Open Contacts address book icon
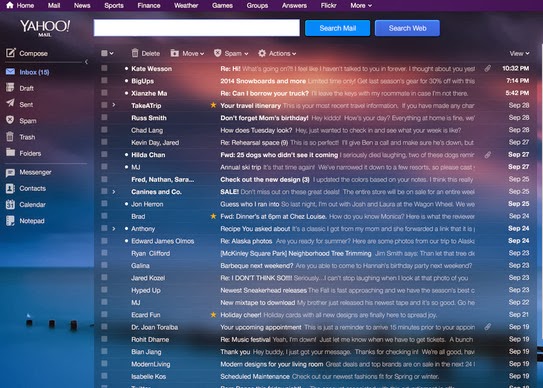Screen dimensions: 543x388 click(10, 188)
